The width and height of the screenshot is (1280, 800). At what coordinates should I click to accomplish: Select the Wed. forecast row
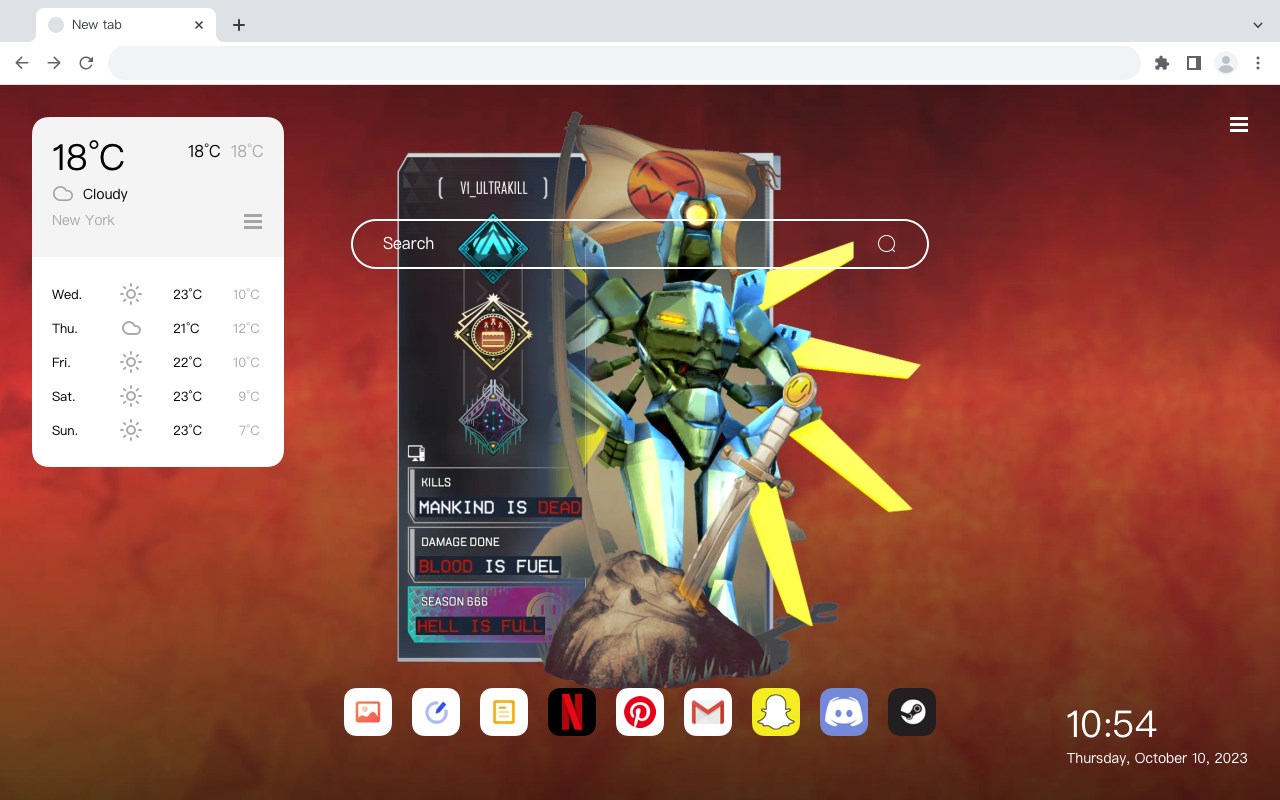click(158, 294)
